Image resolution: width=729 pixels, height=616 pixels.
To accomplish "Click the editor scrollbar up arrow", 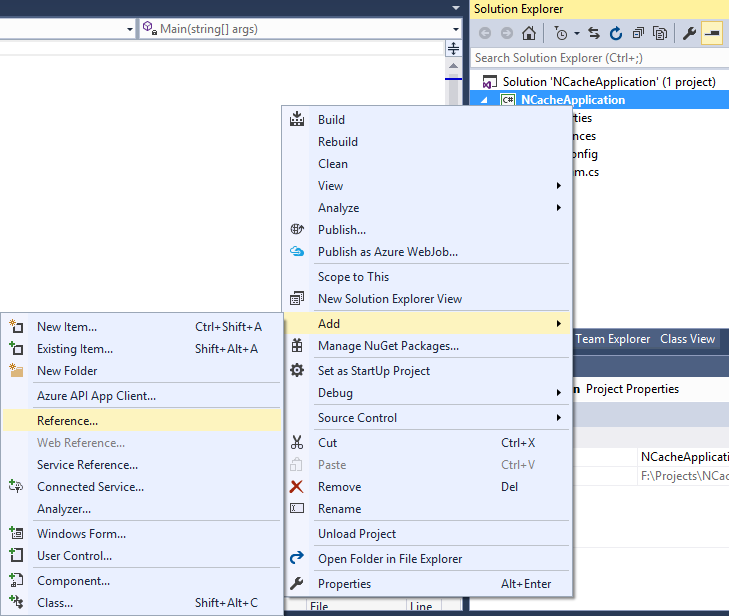I will [x=453, y=66].
